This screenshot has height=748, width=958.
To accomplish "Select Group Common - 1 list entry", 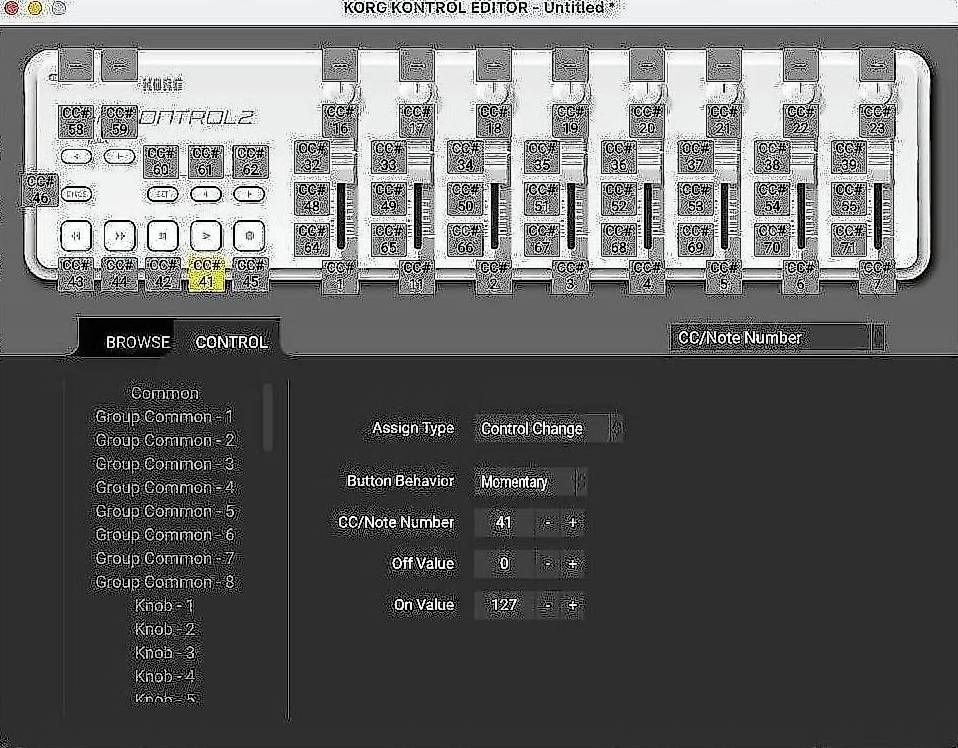I will pos(164,417).
